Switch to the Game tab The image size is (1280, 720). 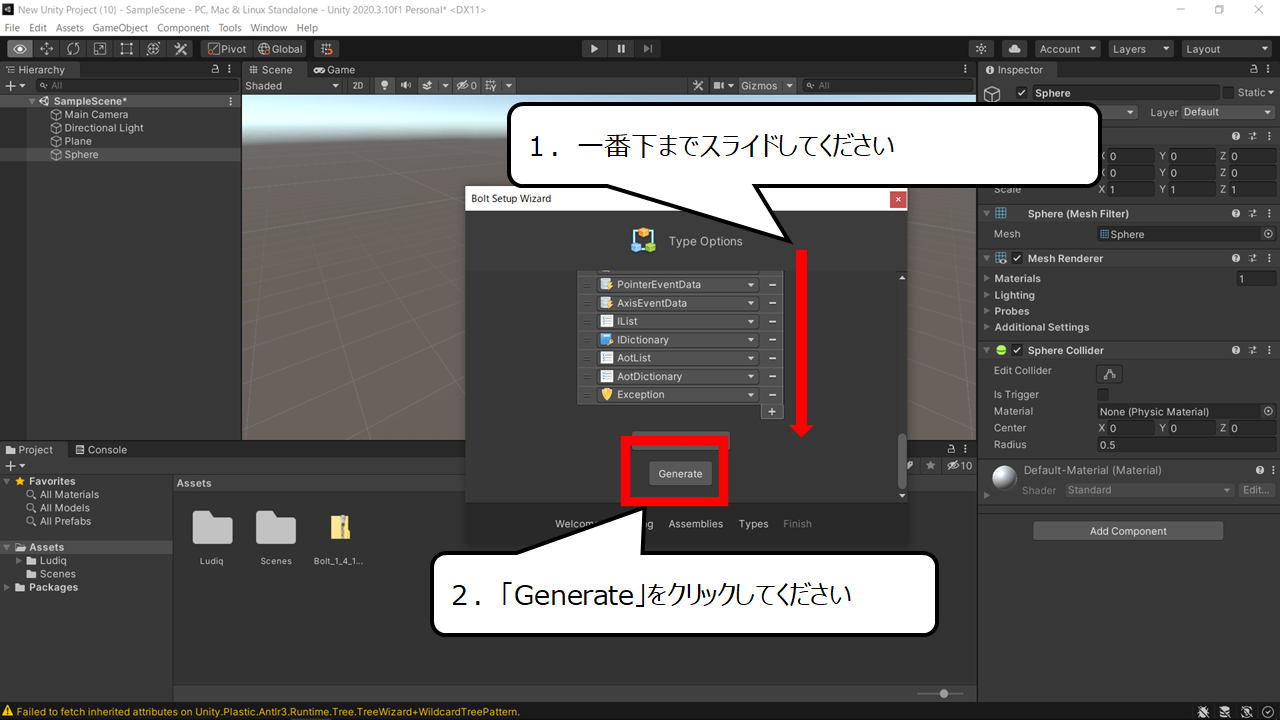coord(334,70)
